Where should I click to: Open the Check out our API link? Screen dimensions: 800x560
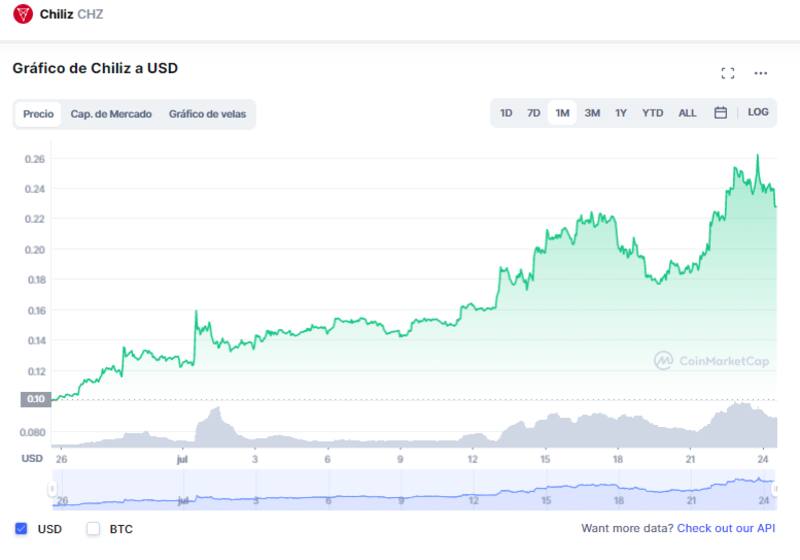(x=726, y=528)
